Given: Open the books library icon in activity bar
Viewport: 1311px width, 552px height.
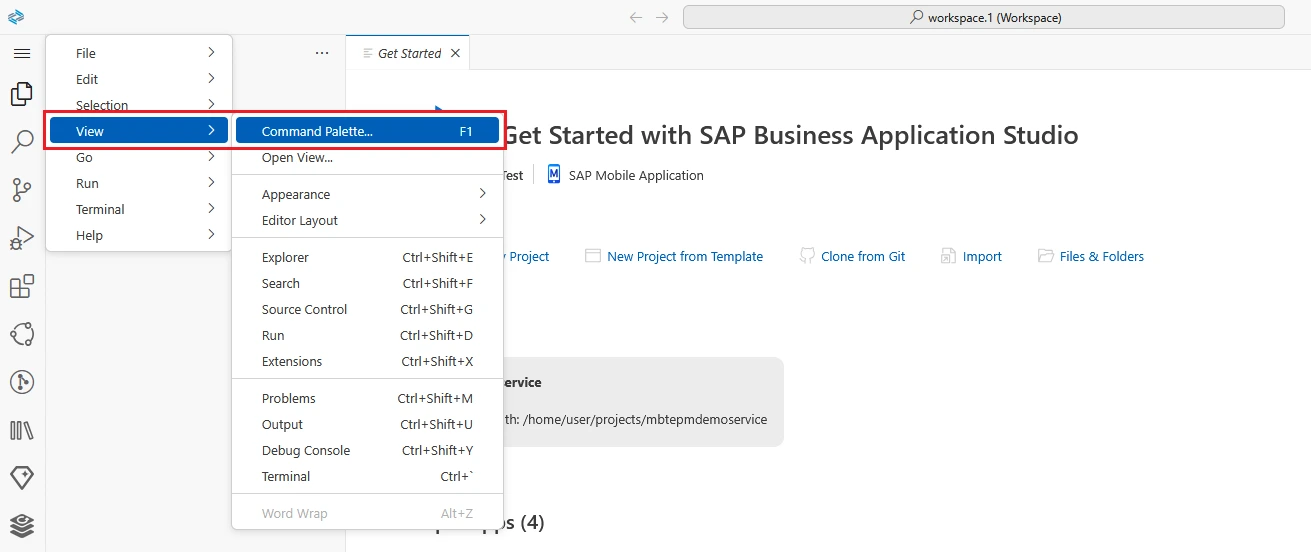Looking at the screenshot, I should 21,430.
